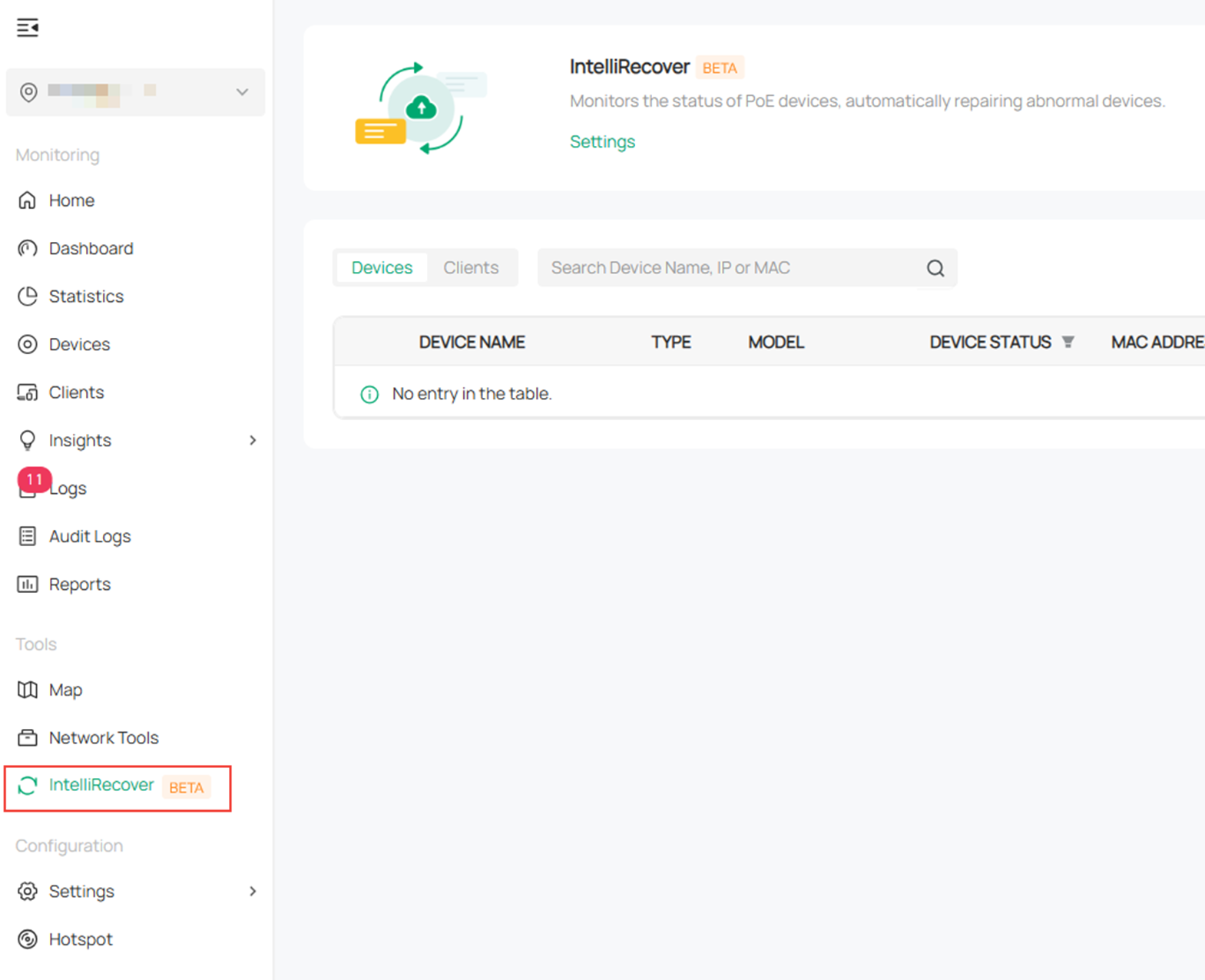Click the MAC ADDRE column header
The height and width of the screenshot is (980, 1205).
(1158, 343)
